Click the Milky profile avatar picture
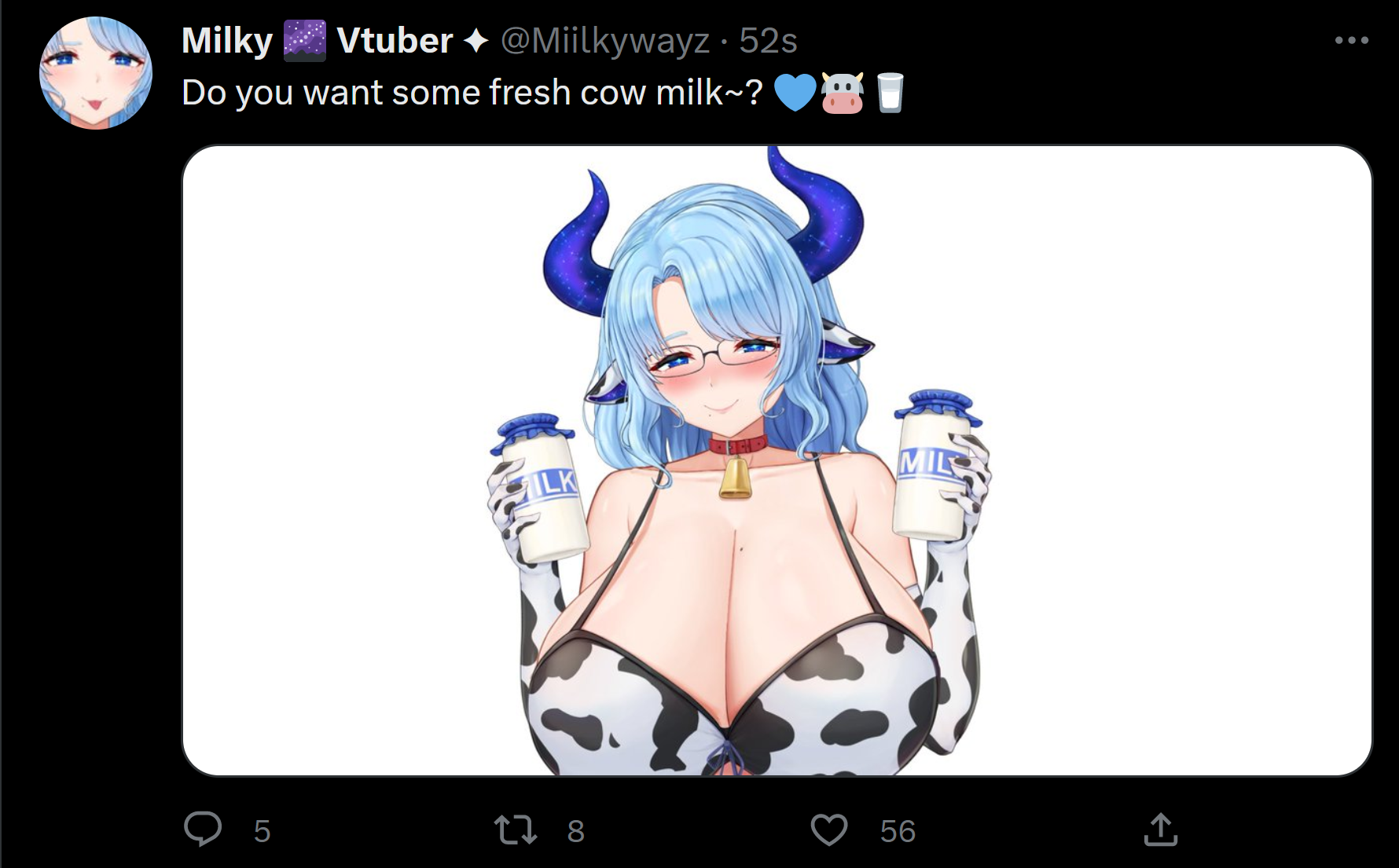The width and height of the screenshot is (1399, 868). tap(96, 73)
